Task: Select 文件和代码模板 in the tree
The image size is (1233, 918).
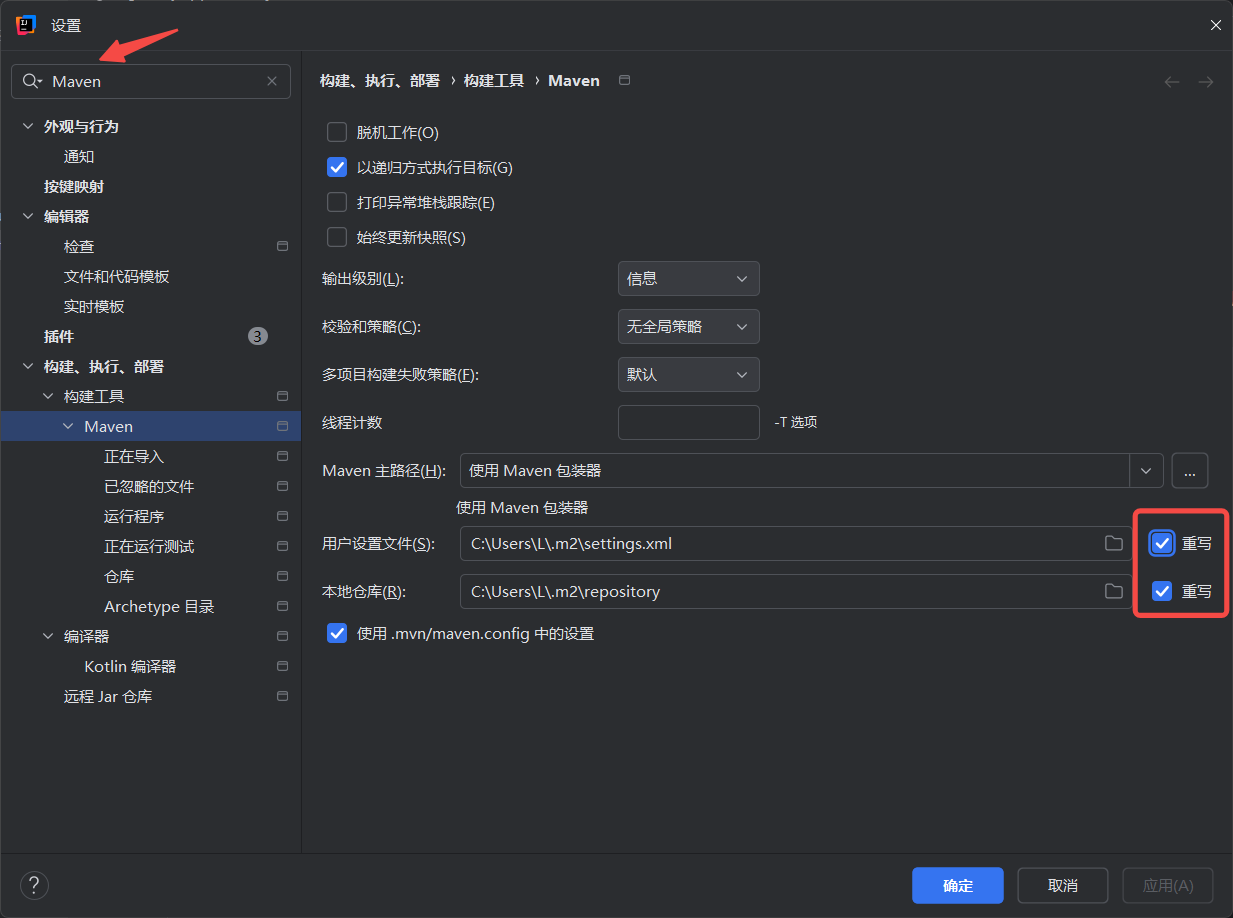Action: tap(117, 276)
